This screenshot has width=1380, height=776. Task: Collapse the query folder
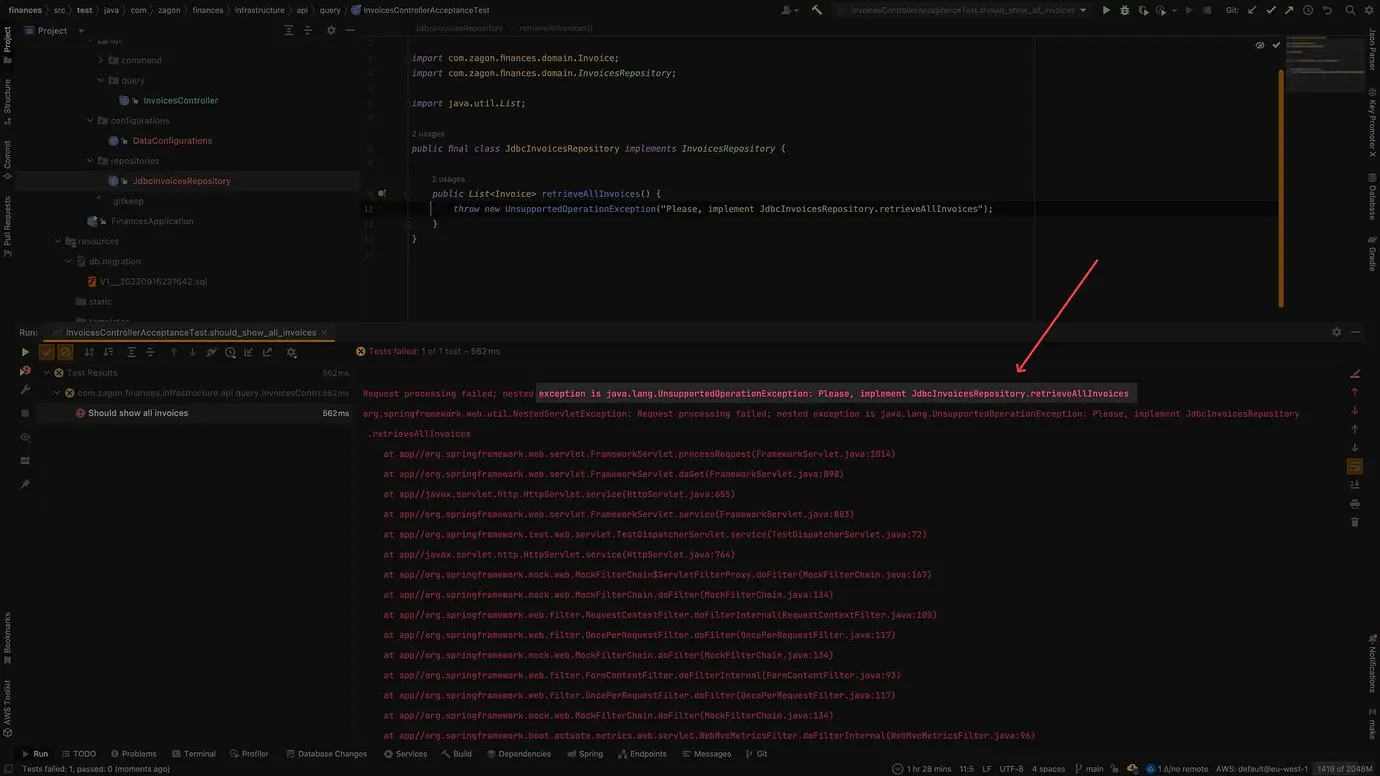coord(100,81)
